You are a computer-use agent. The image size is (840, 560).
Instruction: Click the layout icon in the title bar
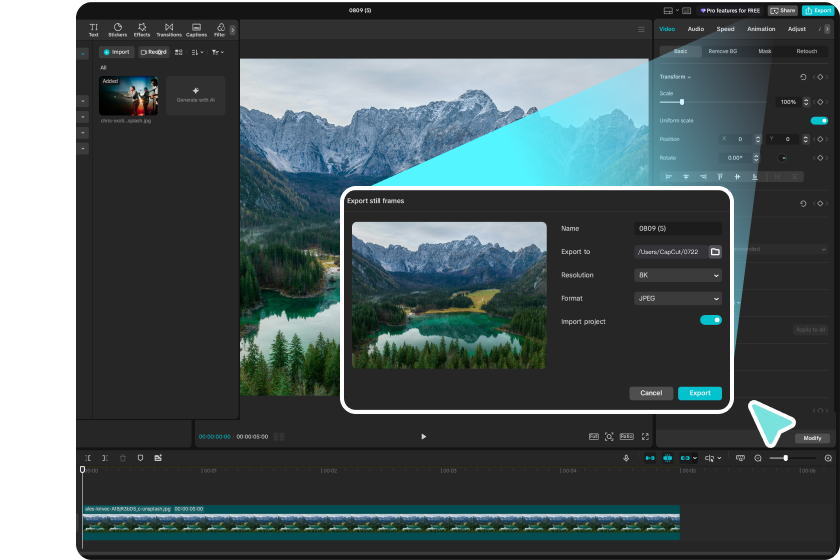pyautogui.click(x=668, y=11)
